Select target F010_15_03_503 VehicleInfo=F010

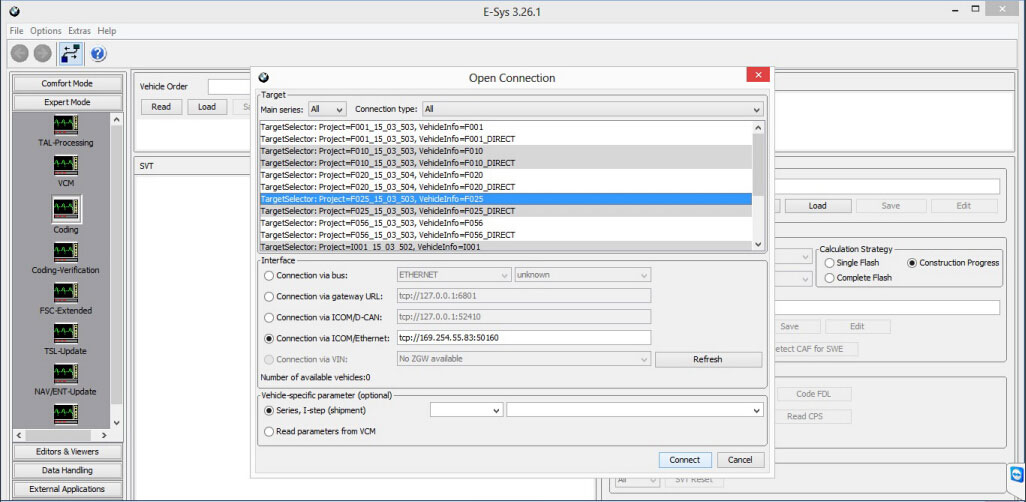[506, 151]
